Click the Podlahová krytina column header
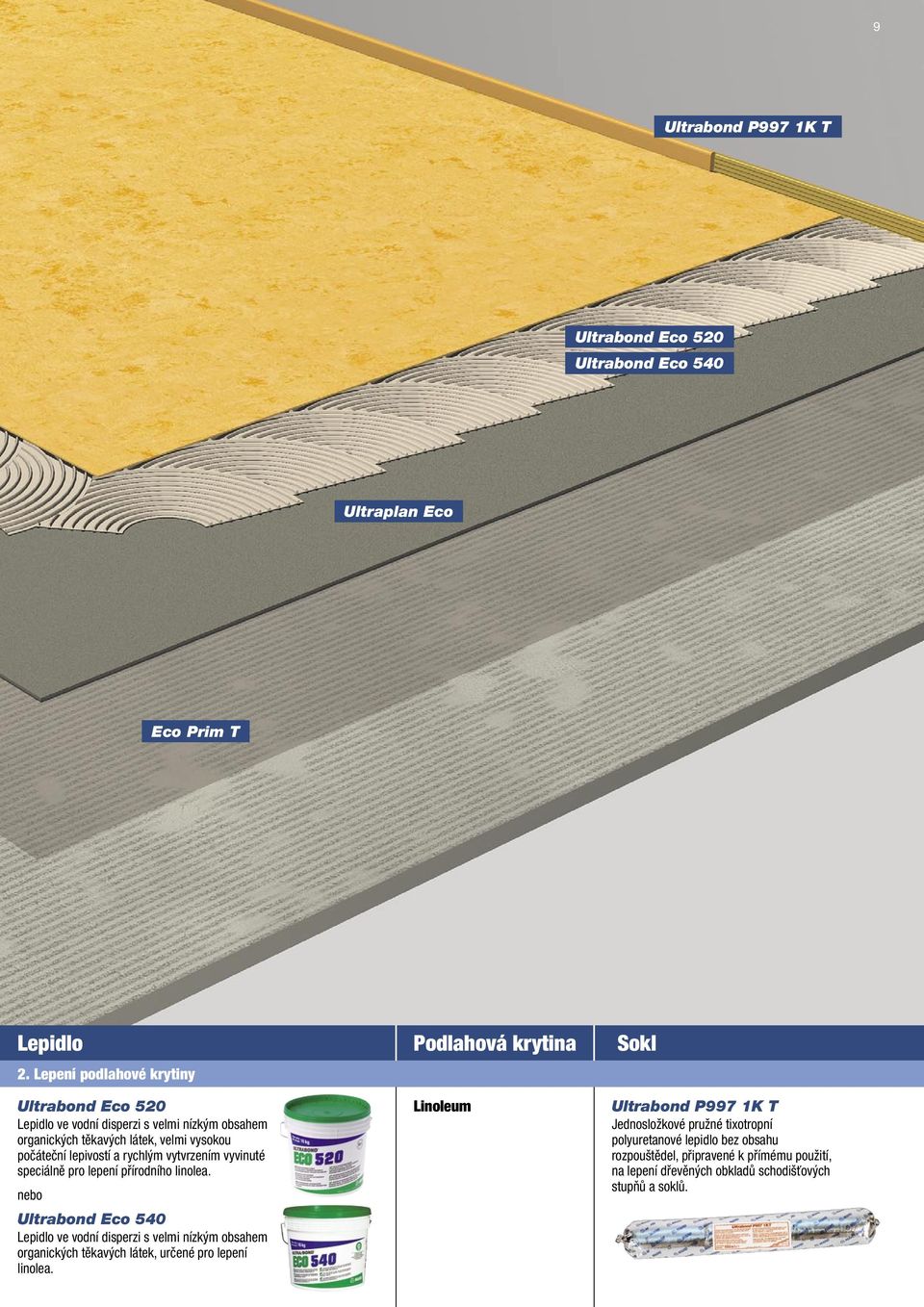 pyautogui.click(x=495, y=1043)
